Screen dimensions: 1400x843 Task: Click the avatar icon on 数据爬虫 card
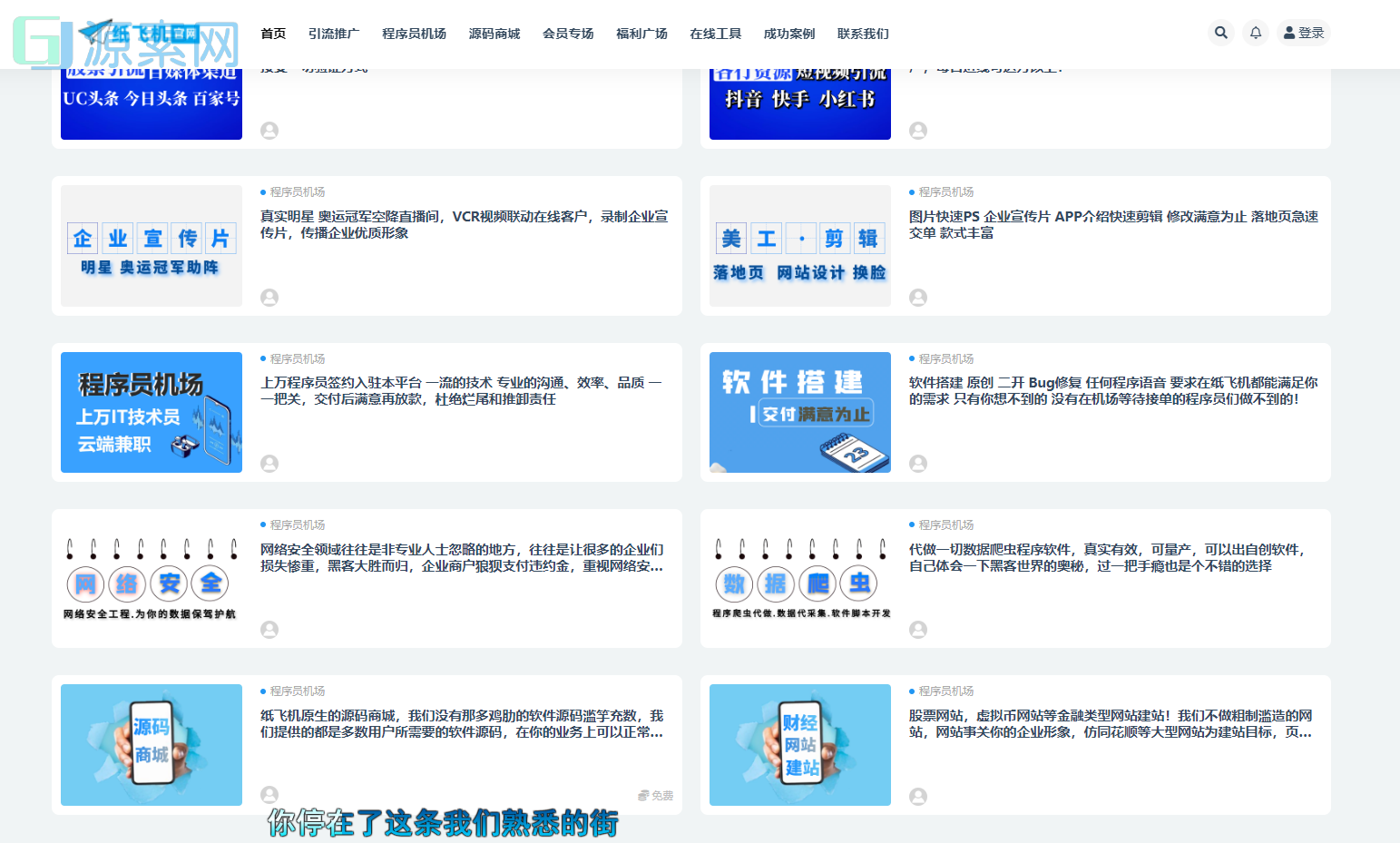click(917, 629)
